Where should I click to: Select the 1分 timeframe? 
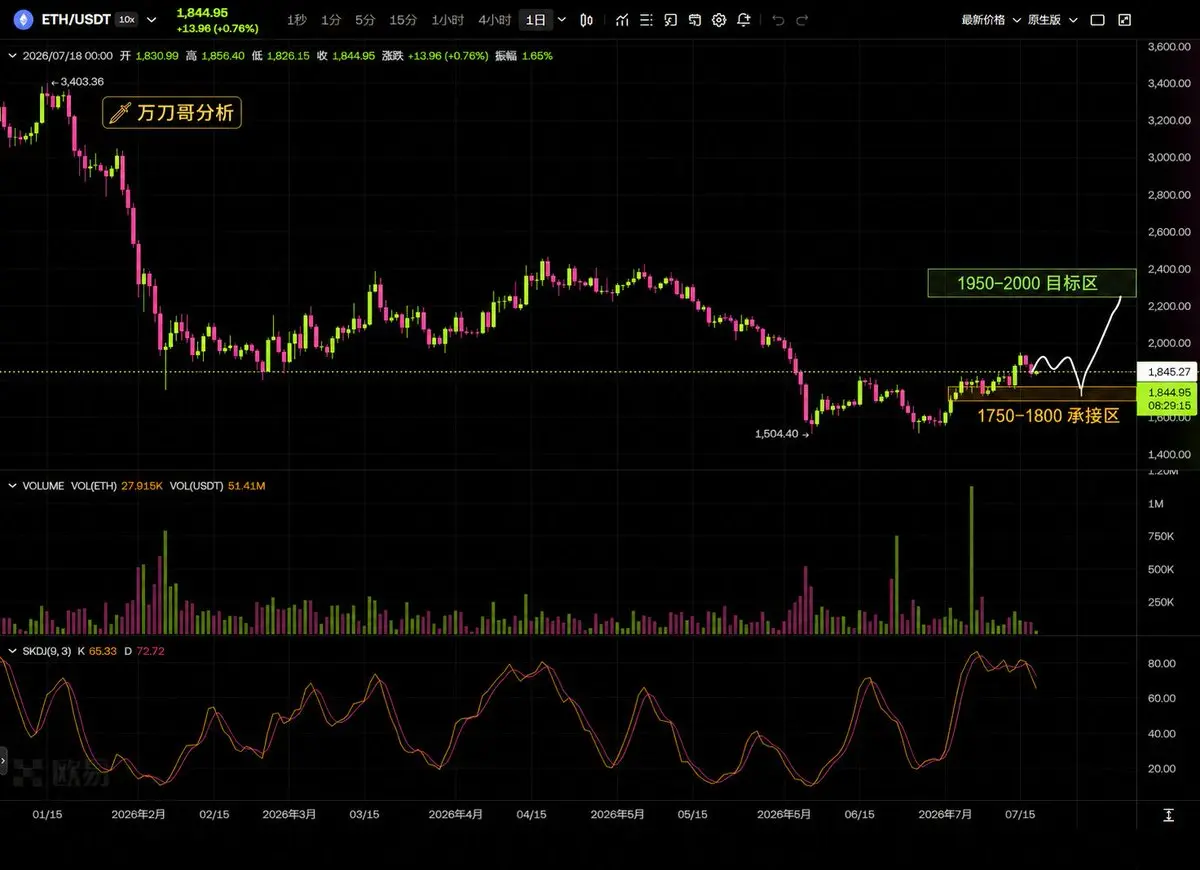(x=331, y=20)
